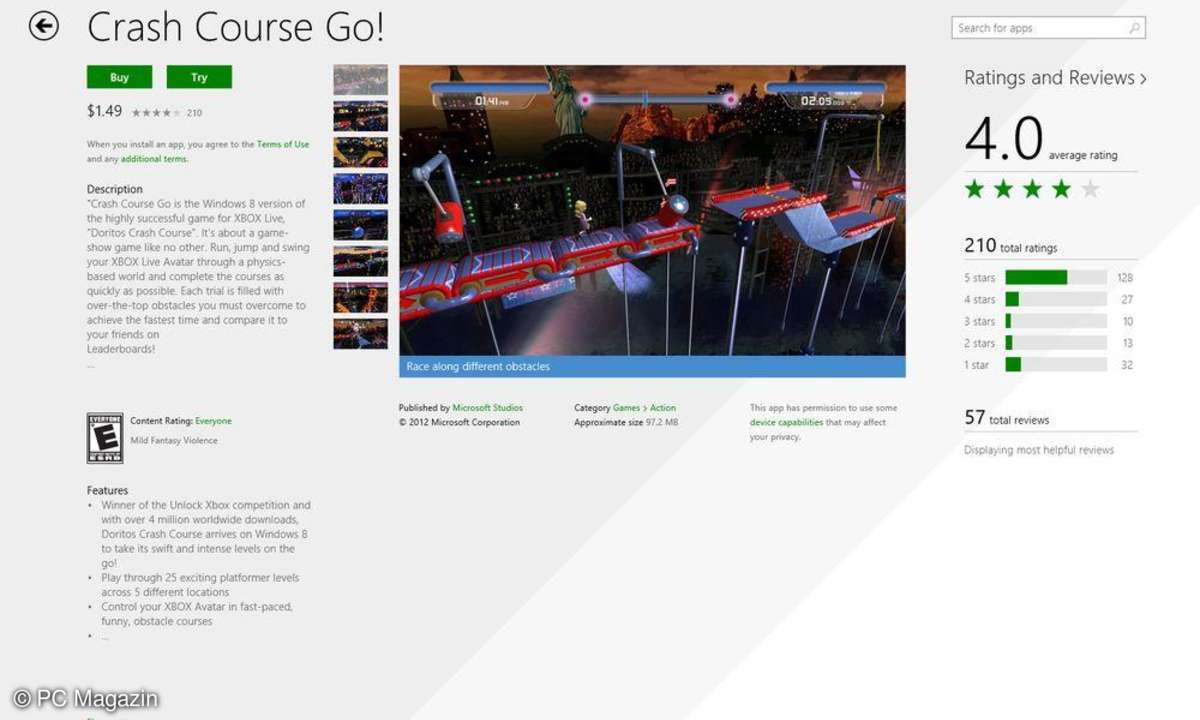Select the first screenshot thumbnail
1200x720 pixels.
coord(360,80)
